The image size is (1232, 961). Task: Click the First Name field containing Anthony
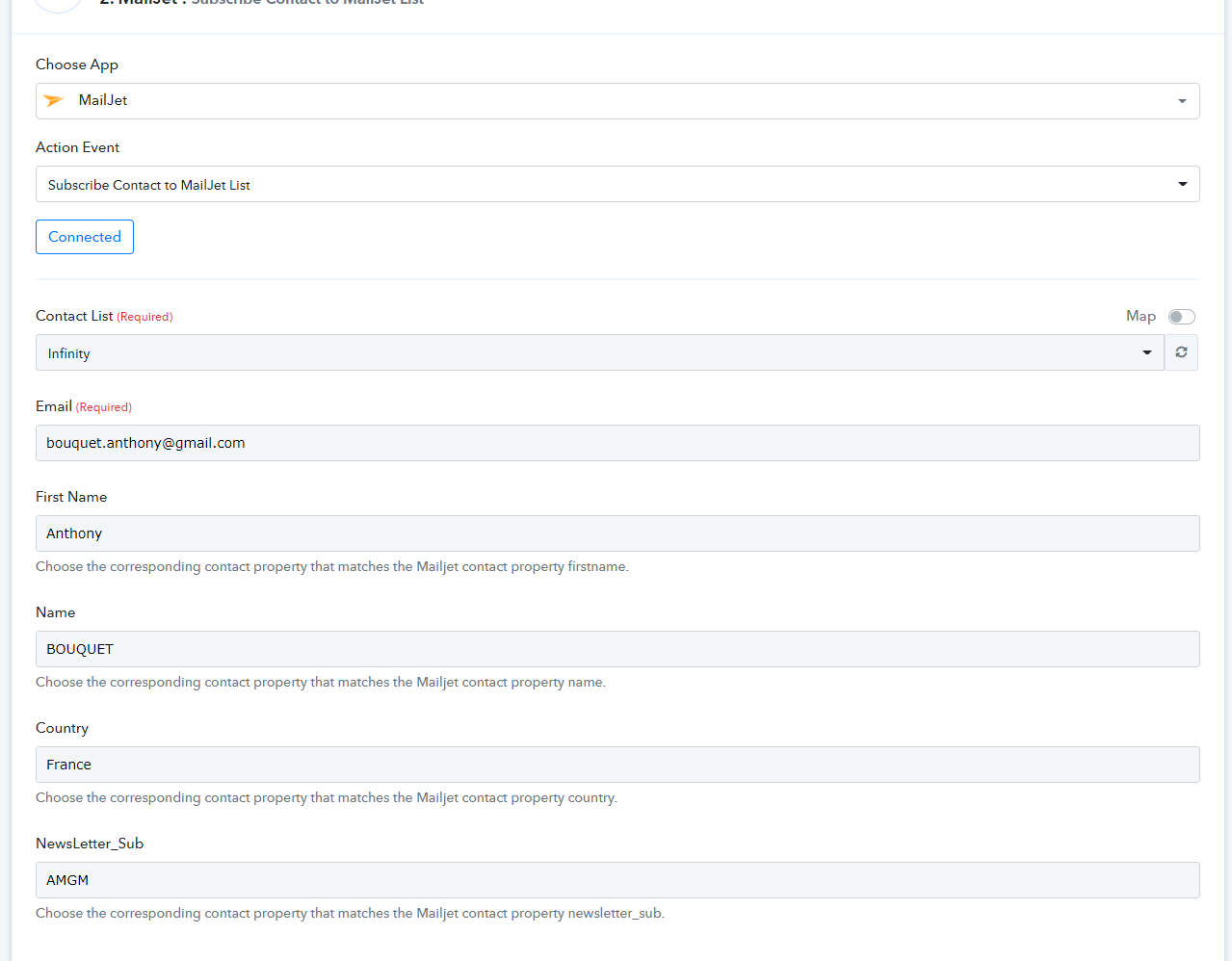[617, 533]
